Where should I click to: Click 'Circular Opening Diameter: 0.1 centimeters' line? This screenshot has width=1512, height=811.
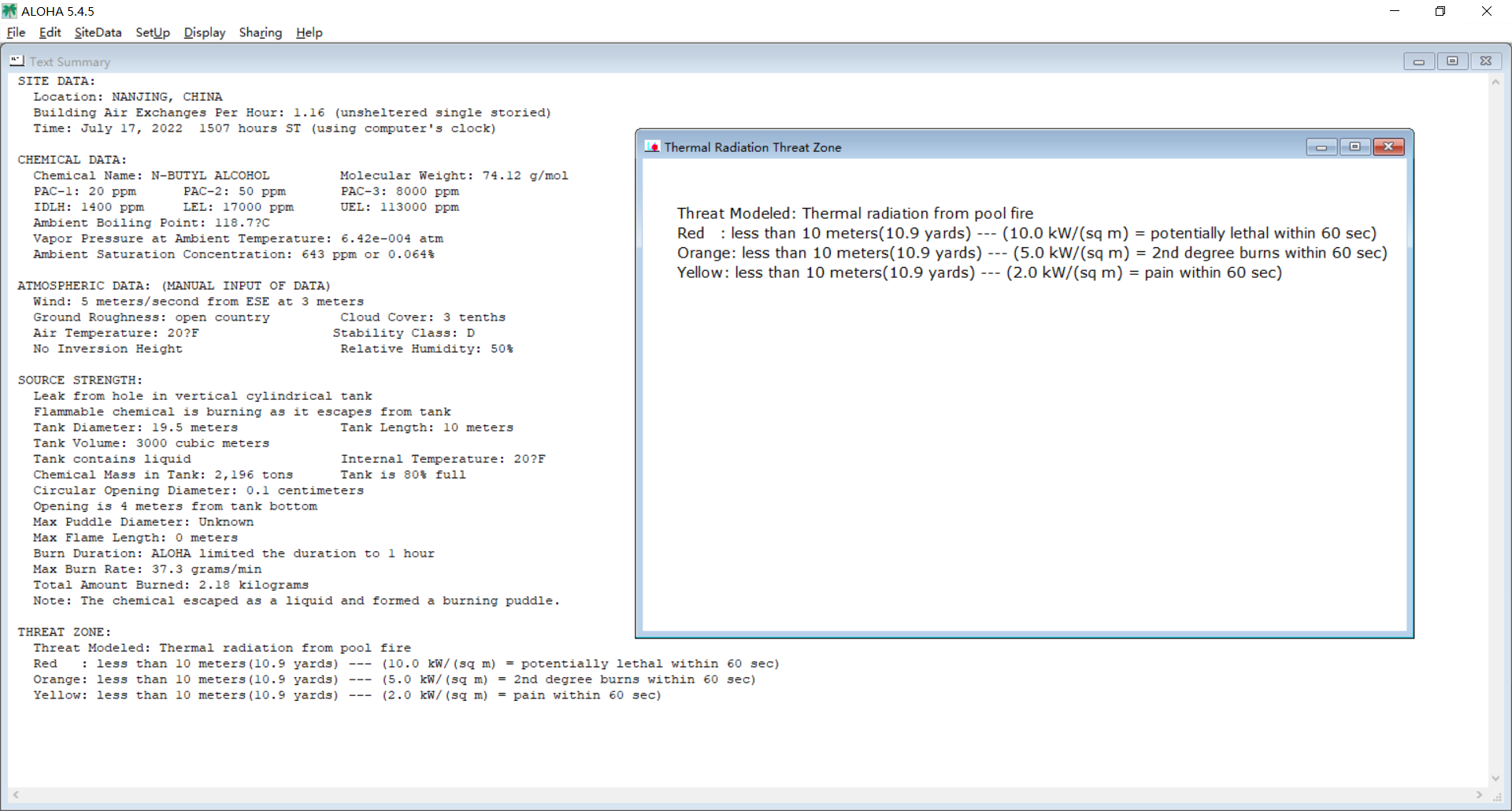198,491
